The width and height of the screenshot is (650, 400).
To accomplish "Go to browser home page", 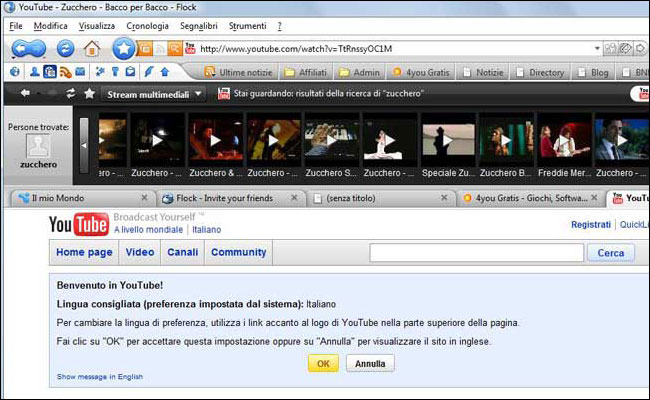I will click(x=92, y=48).
